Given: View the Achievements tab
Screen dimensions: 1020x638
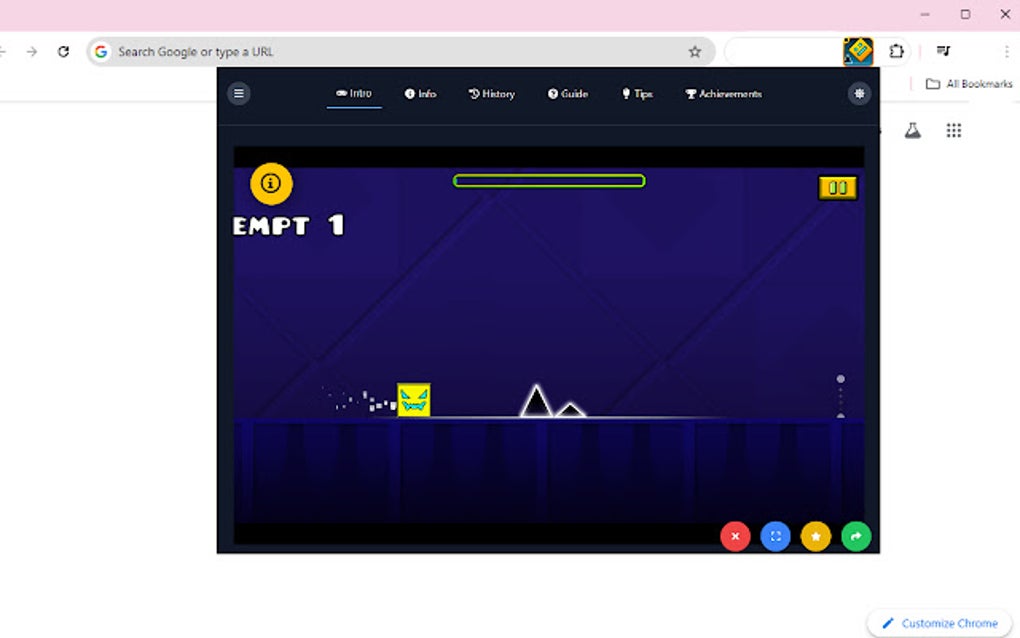Looking at the screenshot, I should click(x=723, y=94).
